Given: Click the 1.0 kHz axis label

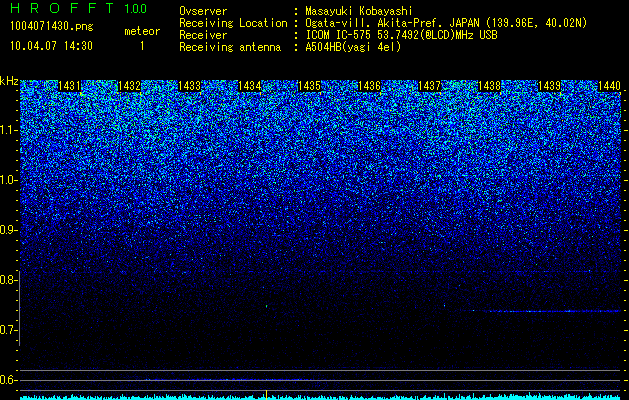Looking at the screenshot, I should [x=8, y=180].
